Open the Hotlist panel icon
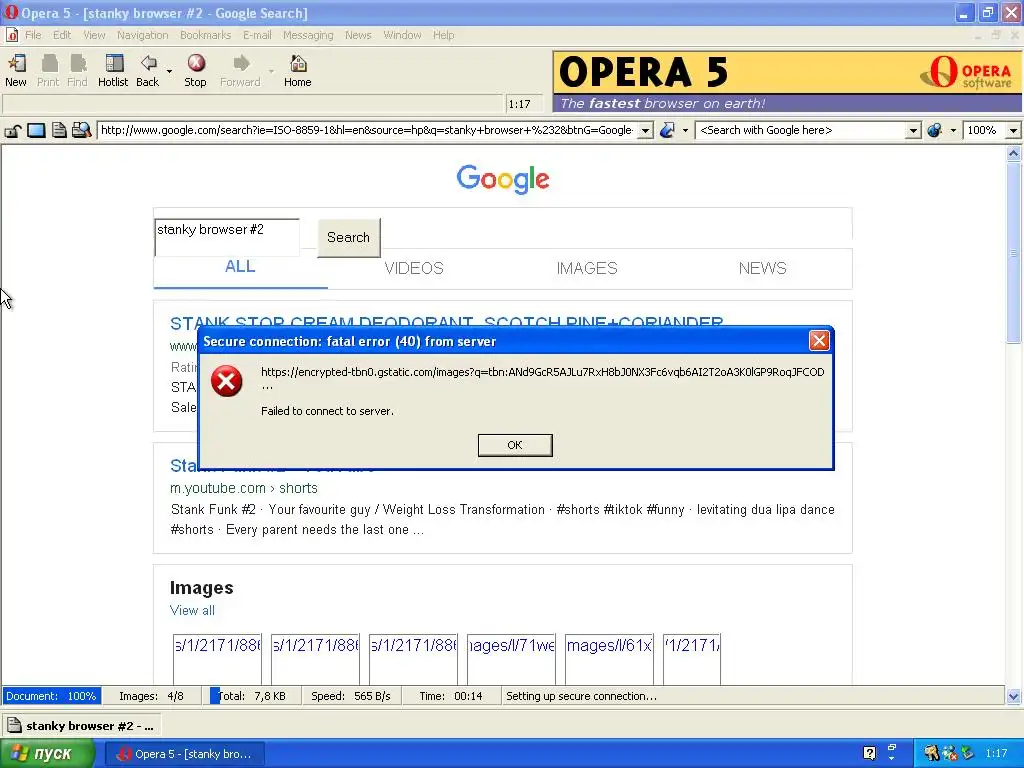Image resolution: width=1024 pixels, height=768 pixels. 114,64
